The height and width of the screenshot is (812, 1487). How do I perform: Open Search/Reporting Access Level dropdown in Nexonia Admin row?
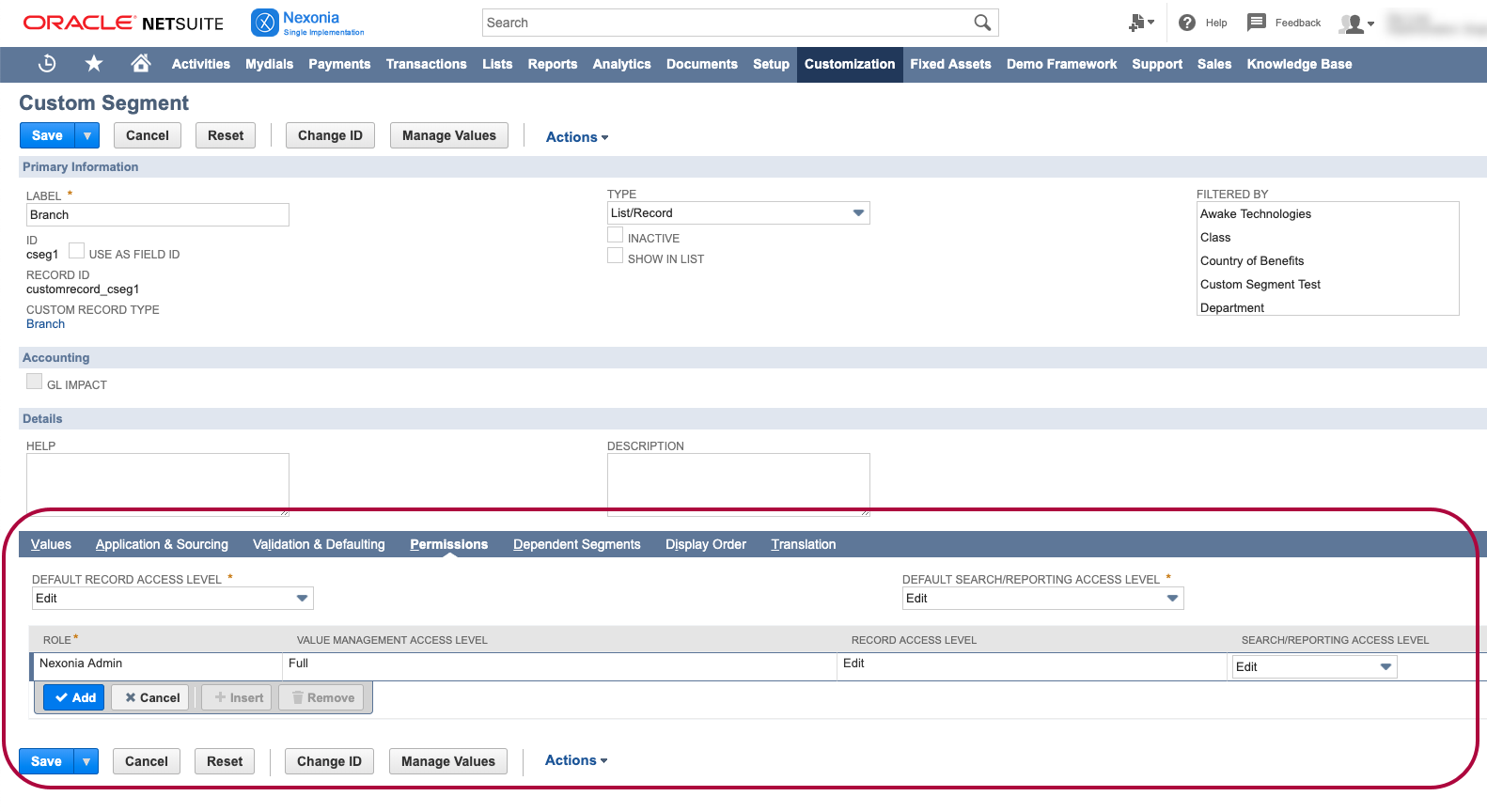1315,667
